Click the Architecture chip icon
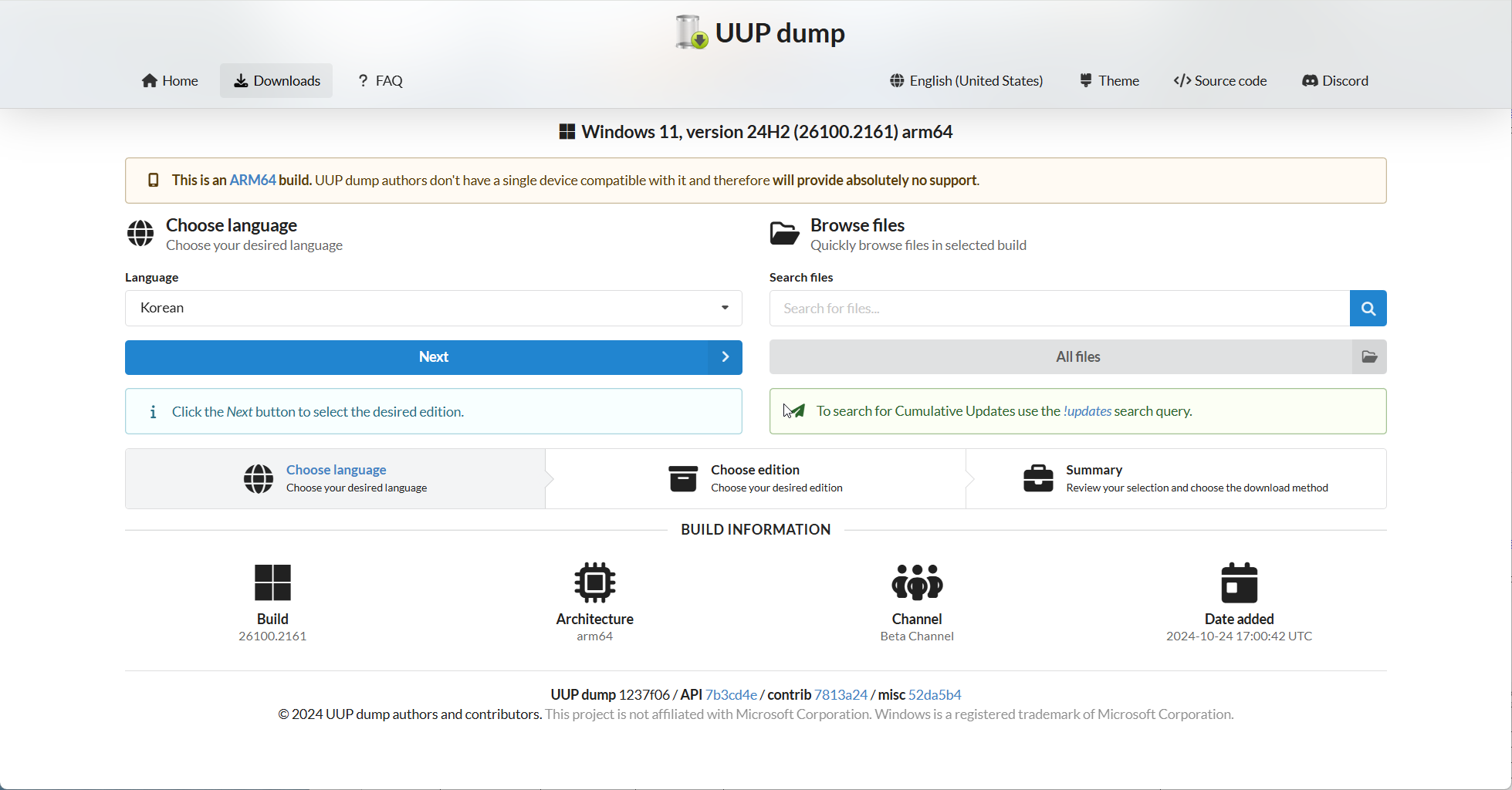Image resolution: width=1512 pixels, height=790 pixels. 595,582
